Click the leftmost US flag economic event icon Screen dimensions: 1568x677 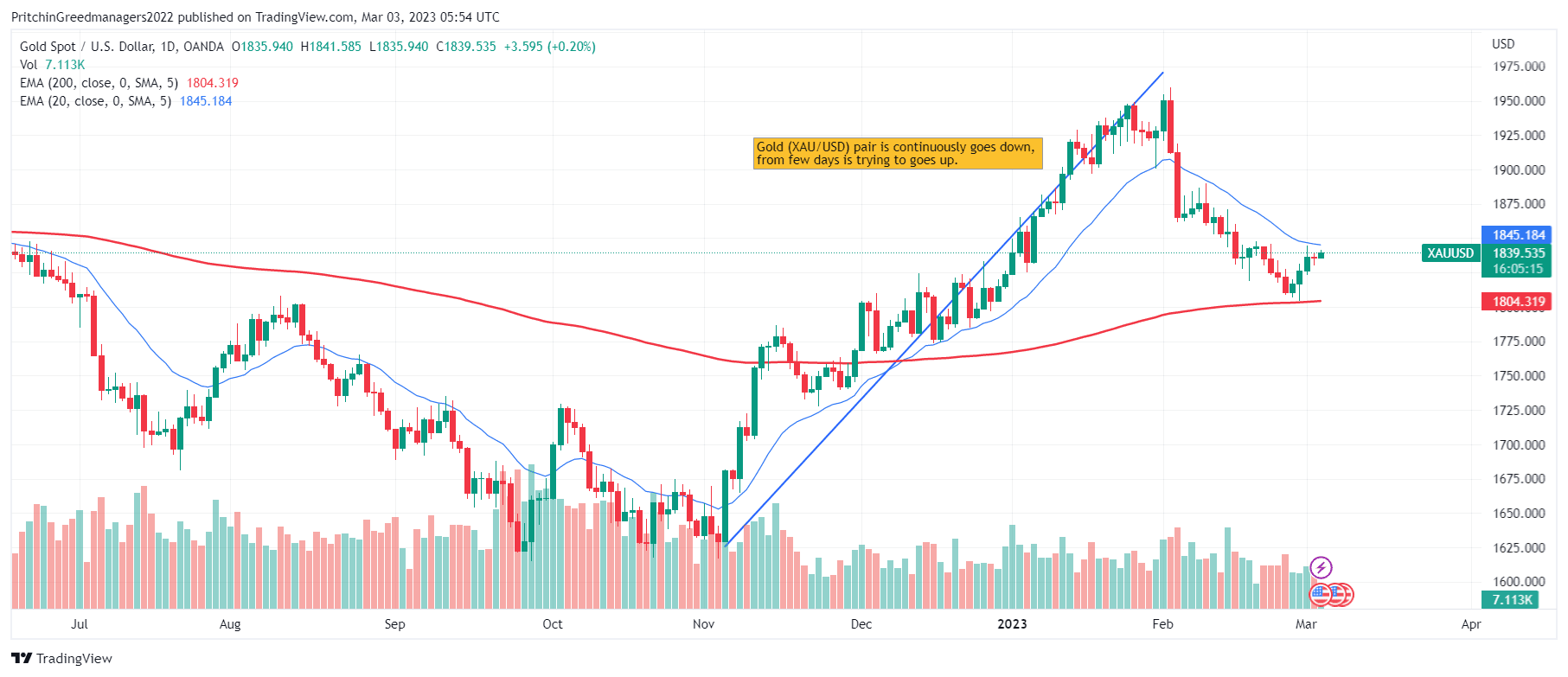pyautogui.click(x=1320, y=594)
